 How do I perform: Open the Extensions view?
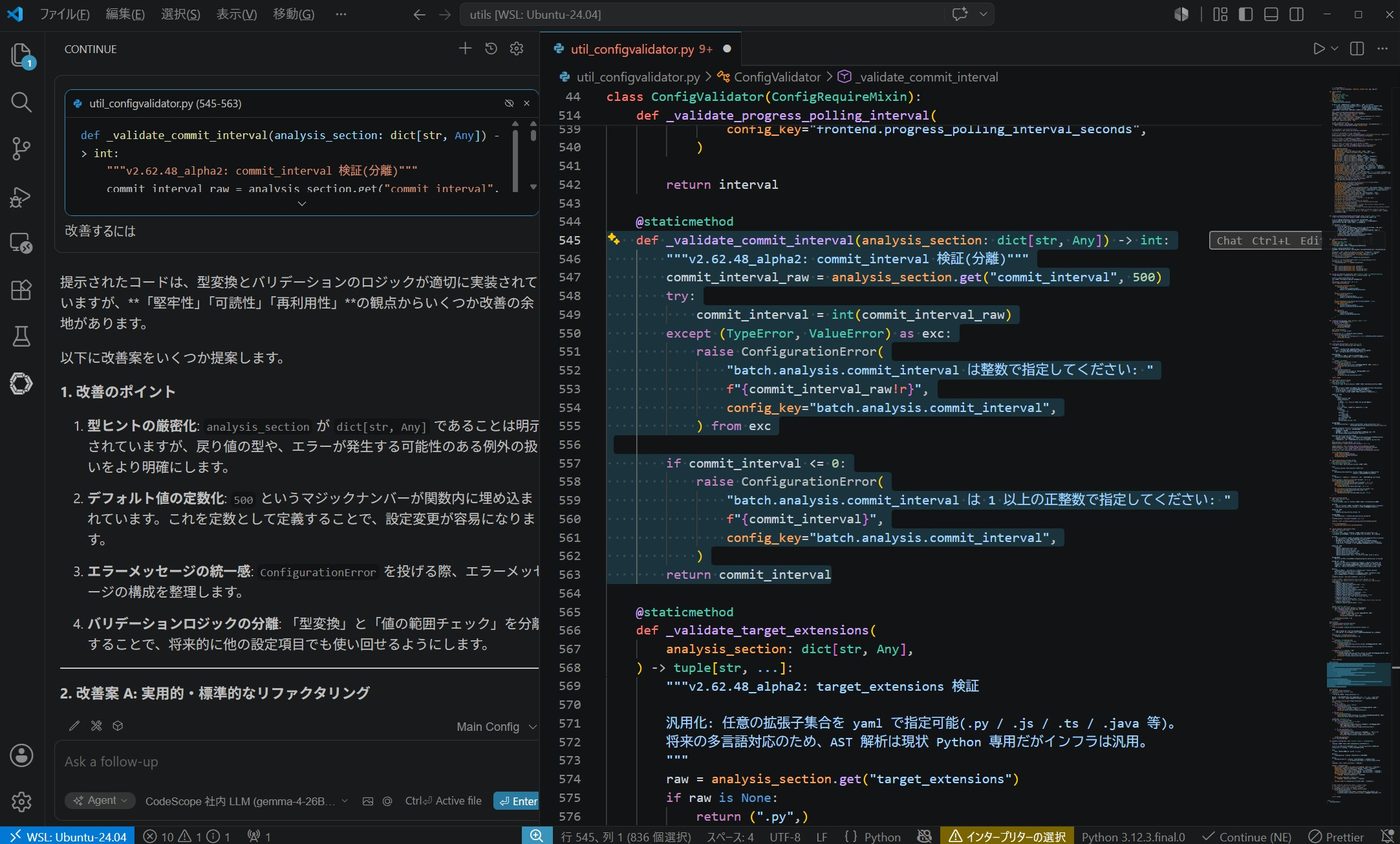pyautogui.click(x=21, y=290)
